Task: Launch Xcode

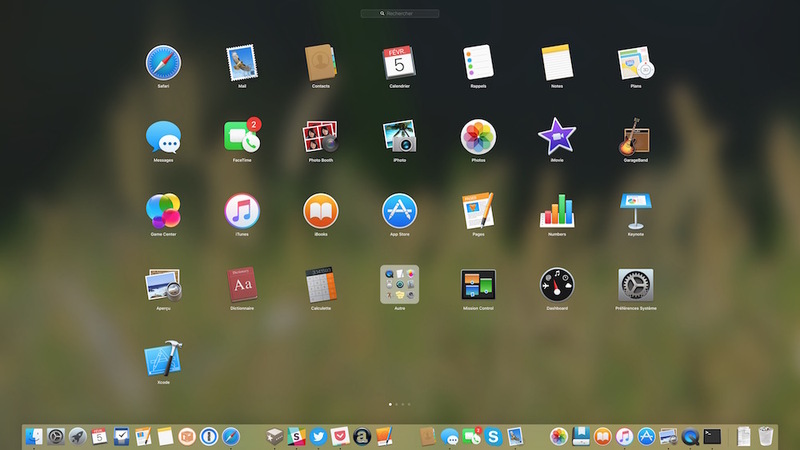Action: point(163,359)
